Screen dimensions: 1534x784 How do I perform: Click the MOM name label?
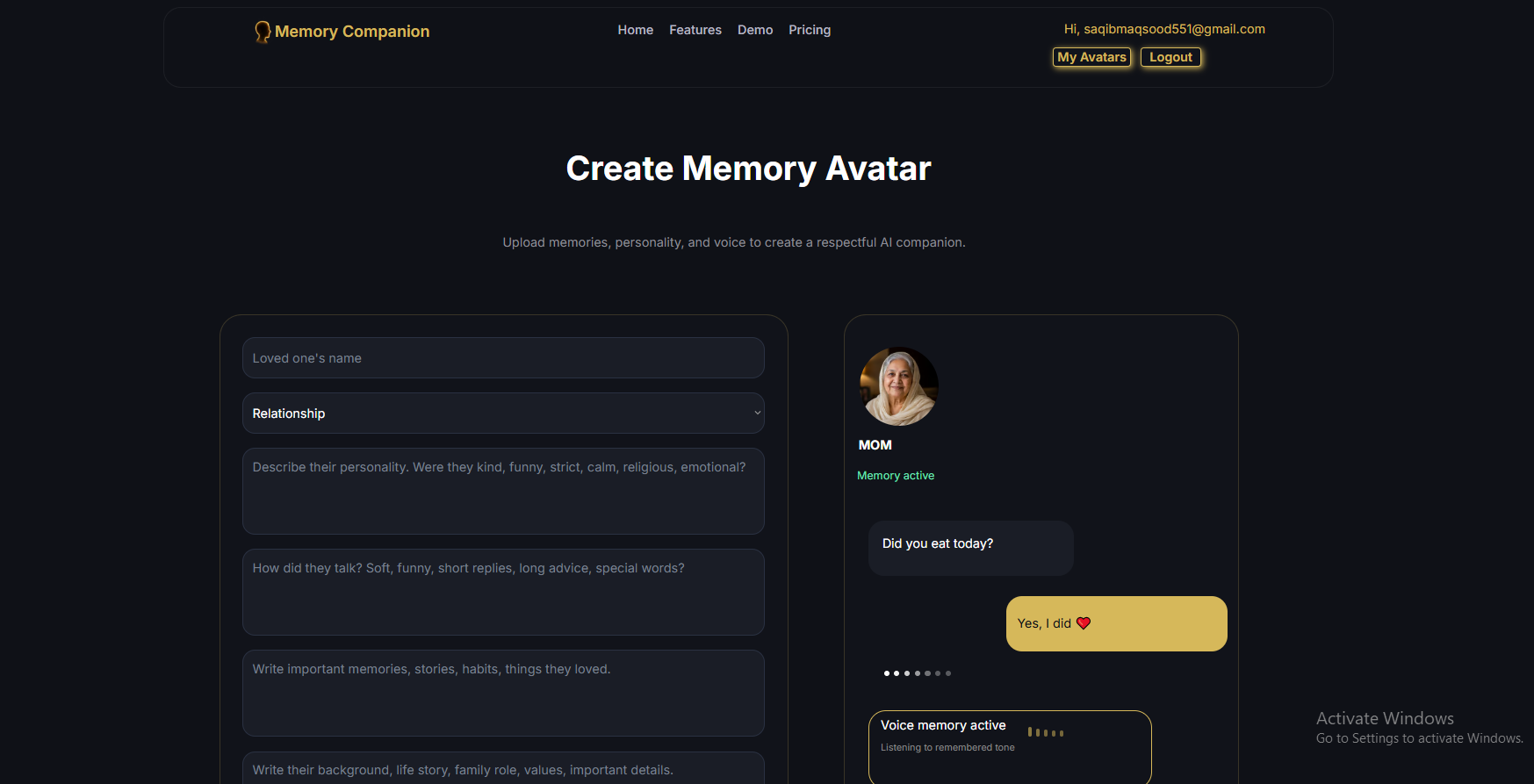(x=875, y=445)
